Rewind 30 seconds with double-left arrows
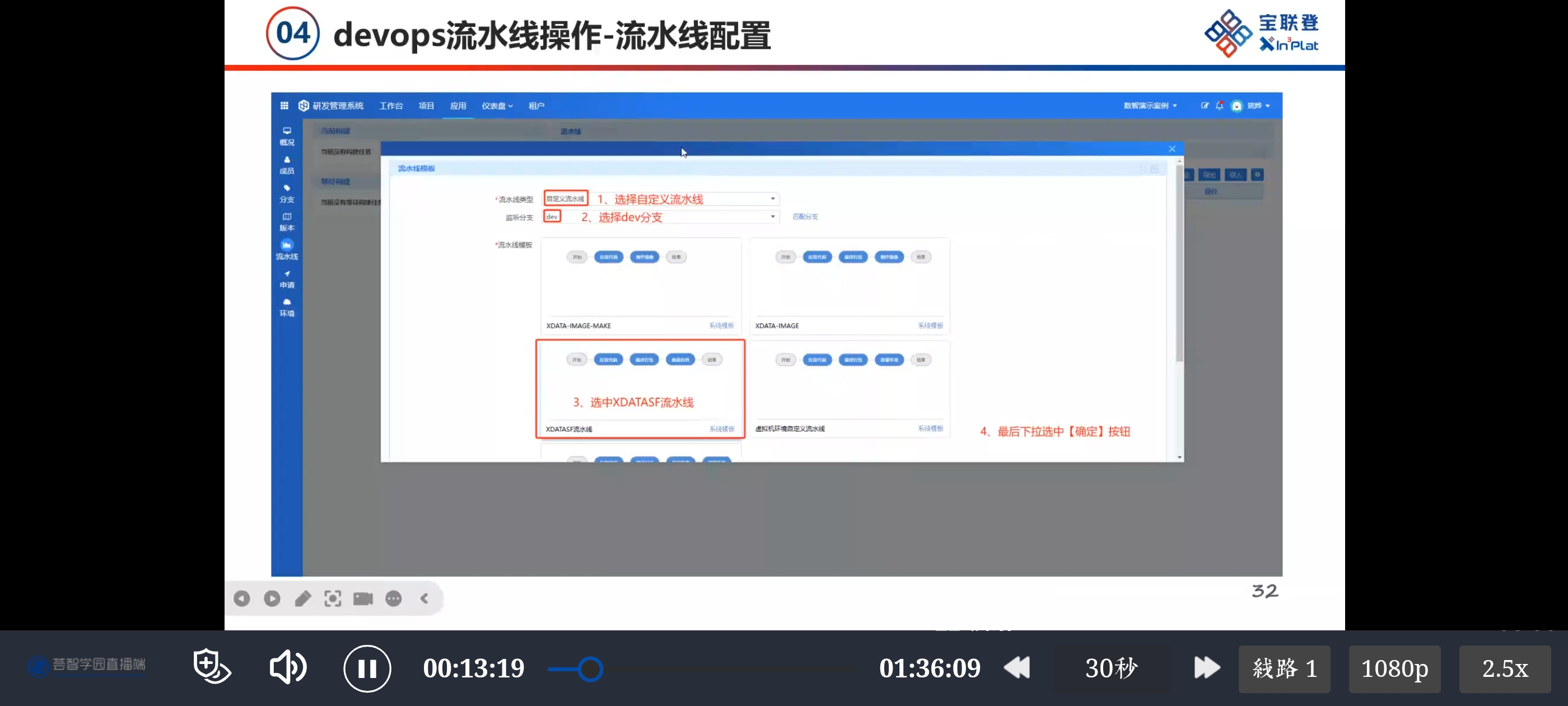 1016,668
